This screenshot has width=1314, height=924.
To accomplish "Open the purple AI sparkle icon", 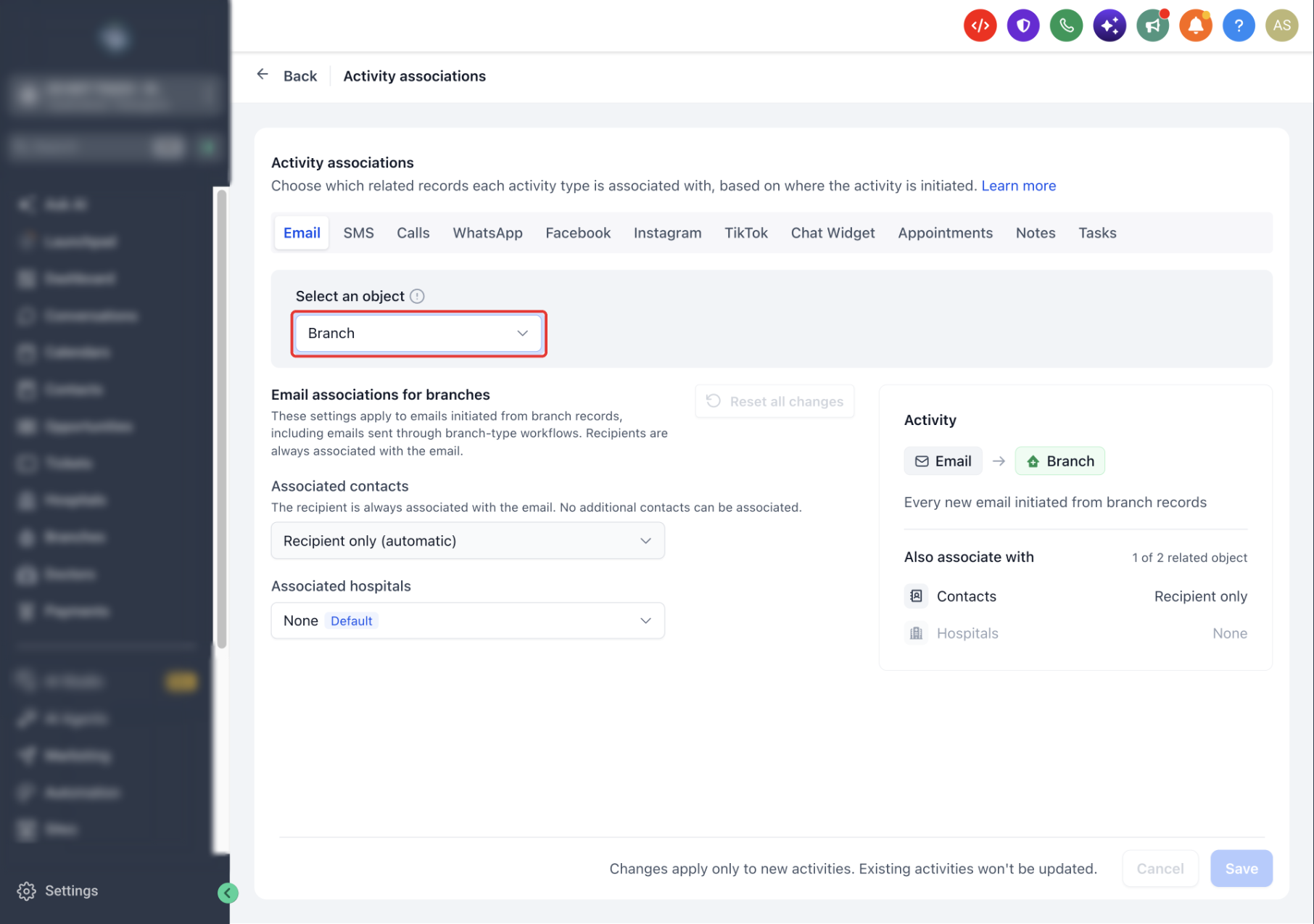I will pyautogui.click(x=1110, y=26).
